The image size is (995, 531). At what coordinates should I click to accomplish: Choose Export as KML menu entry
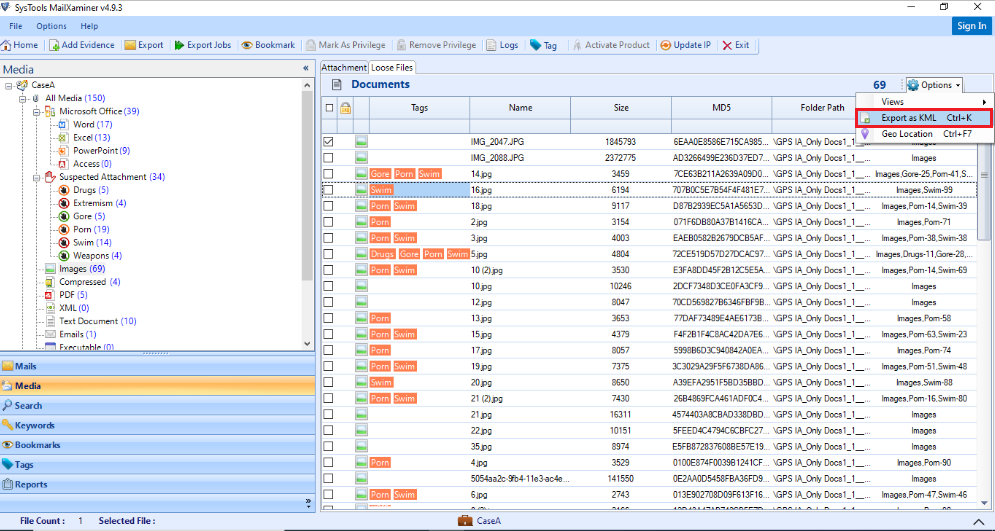(923, 118)
